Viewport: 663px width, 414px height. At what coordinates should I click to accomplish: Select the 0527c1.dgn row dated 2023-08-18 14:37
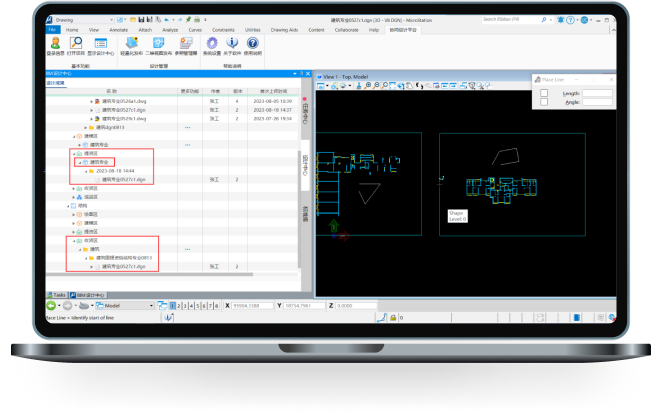tap(173, 110)
